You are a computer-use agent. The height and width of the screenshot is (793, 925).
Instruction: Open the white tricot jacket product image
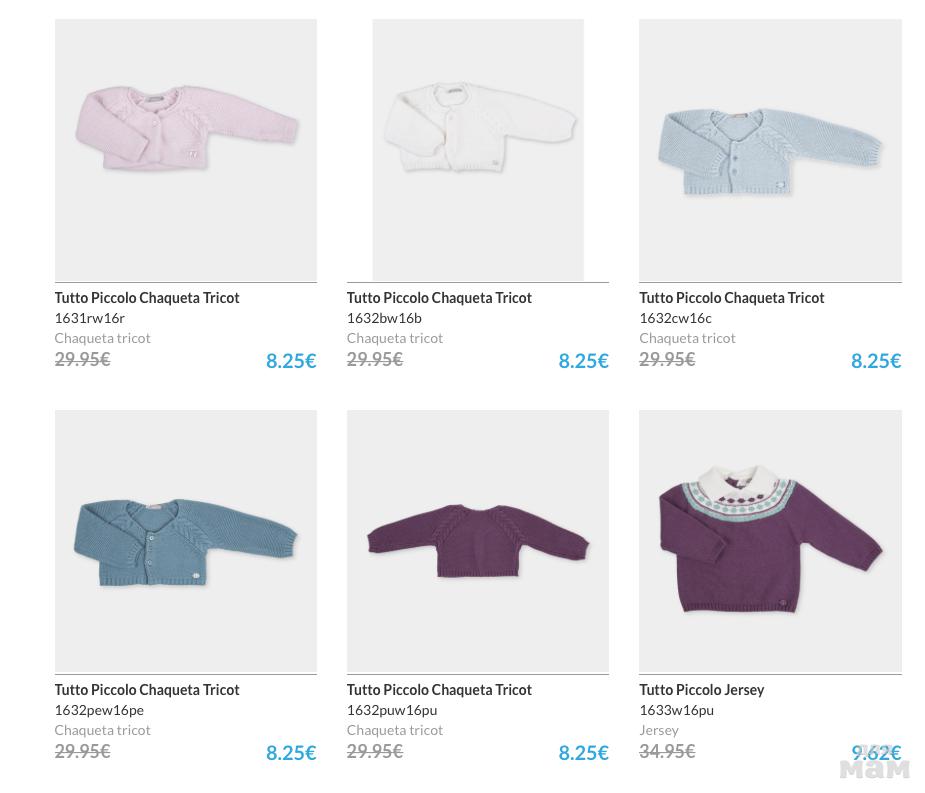tap(477, 150)
